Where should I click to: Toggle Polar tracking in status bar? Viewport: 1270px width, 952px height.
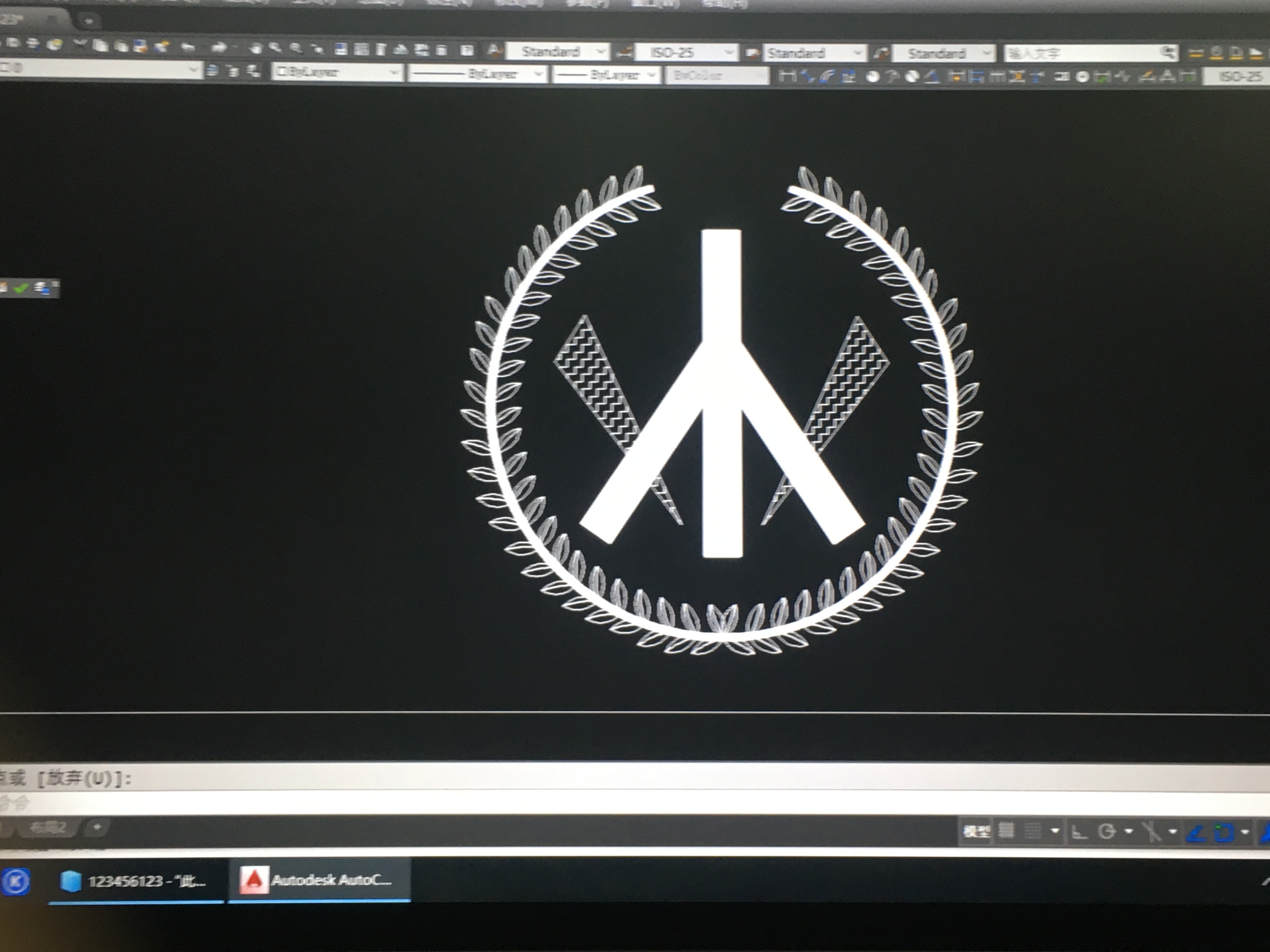[x=1107, y=831]
